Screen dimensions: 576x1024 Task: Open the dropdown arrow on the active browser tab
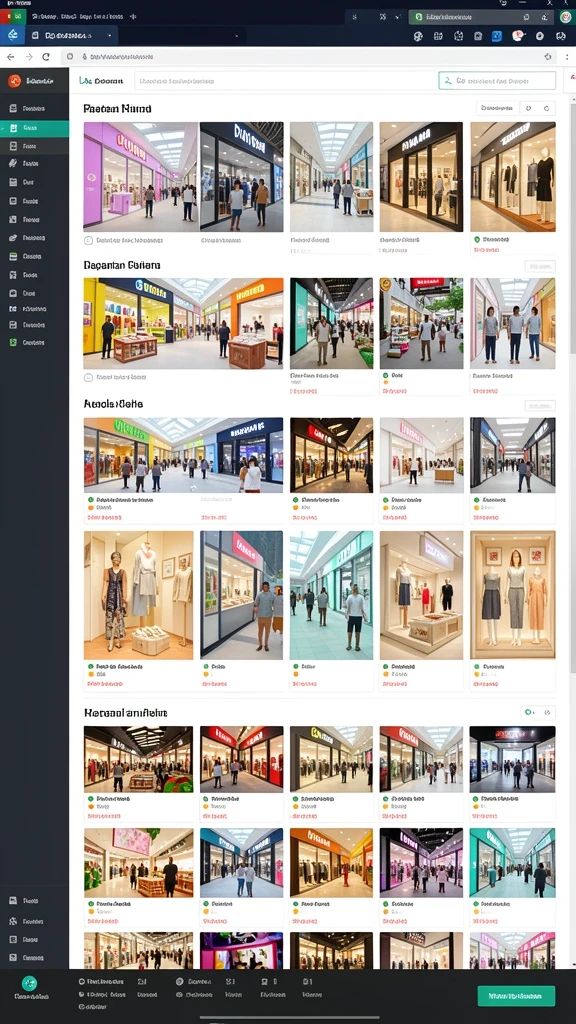(x=110, y=35)
